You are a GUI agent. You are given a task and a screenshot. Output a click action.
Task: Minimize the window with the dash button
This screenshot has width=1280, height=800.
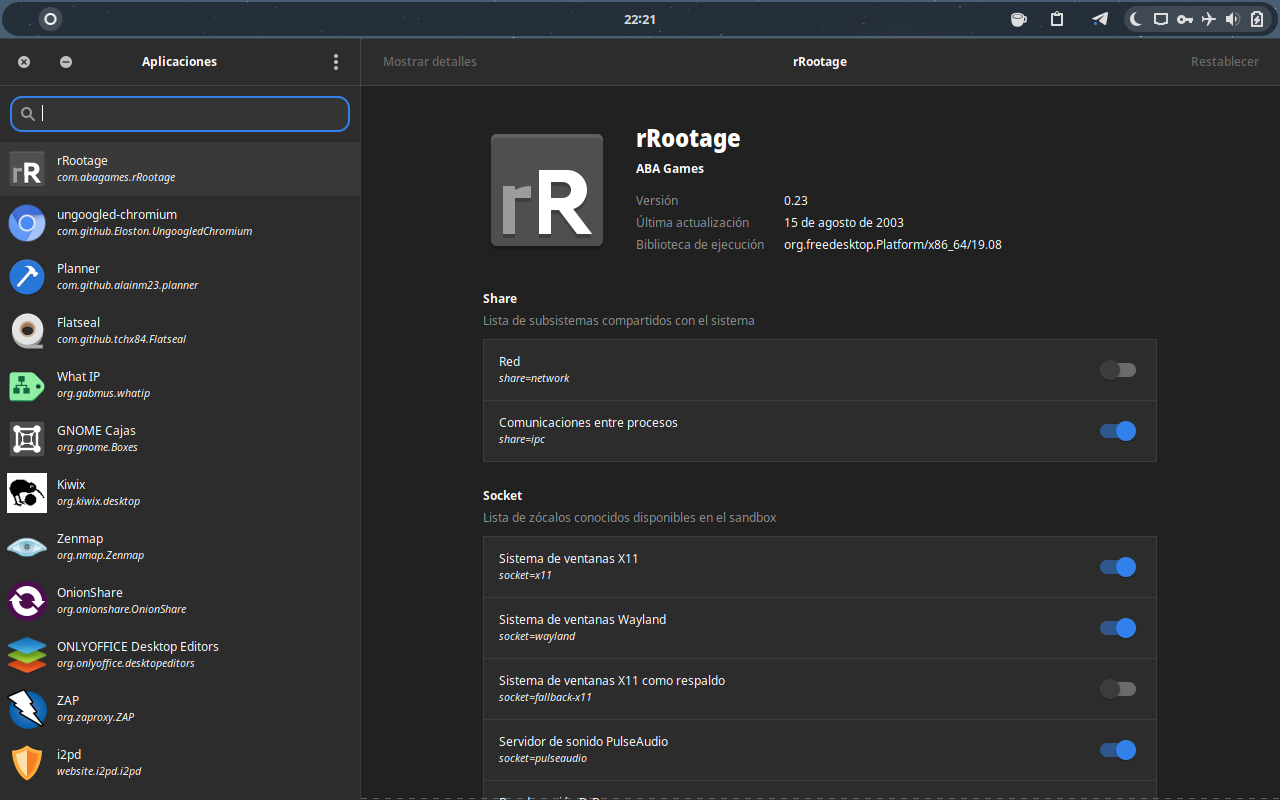click(x=66, y=62)
